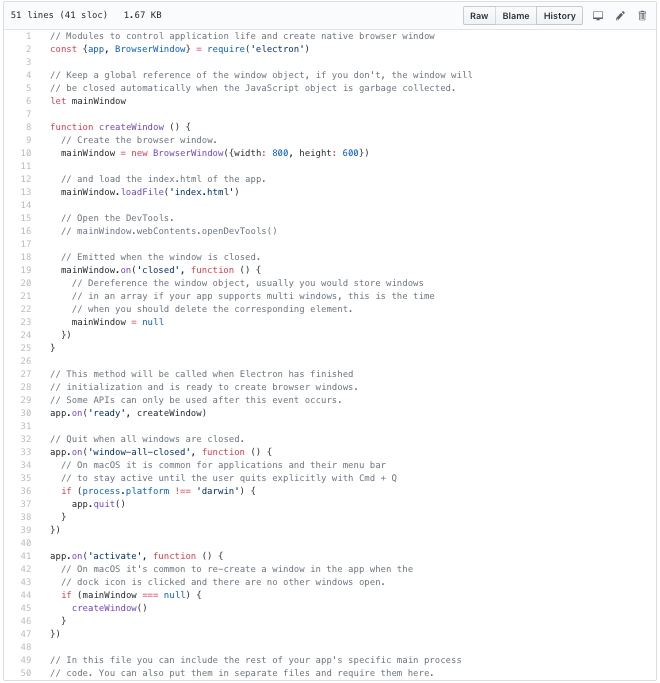Image resolution: width=660 pixels, height=683 pixels.
Task: Click the height value 600
Action: pos(350,153)
